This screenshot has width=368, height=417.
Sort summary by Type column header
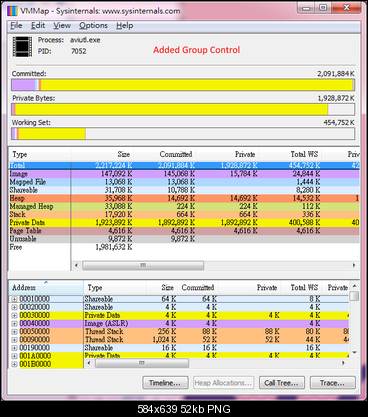coord(40,154)
